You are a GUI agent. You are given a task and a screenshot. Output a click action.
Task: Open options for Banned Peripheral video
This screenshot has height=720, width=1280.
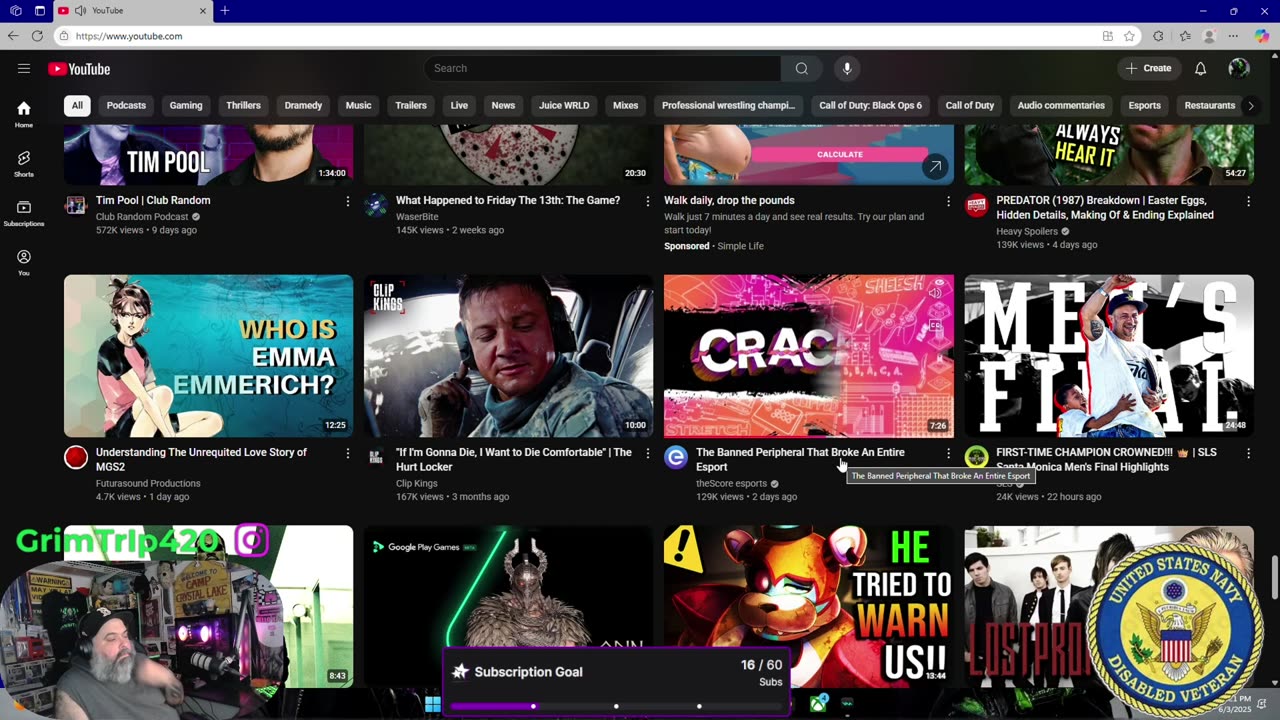(948, 453)
